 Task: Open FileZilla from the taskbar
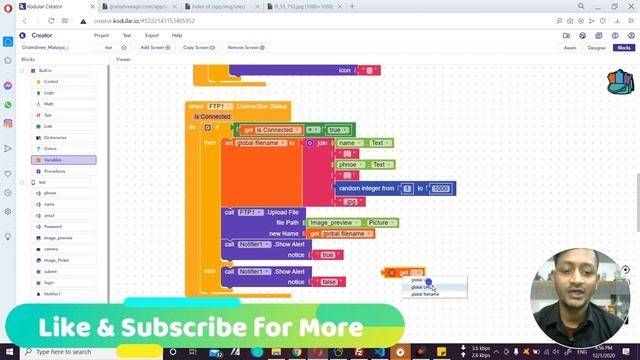coord(359,352)
